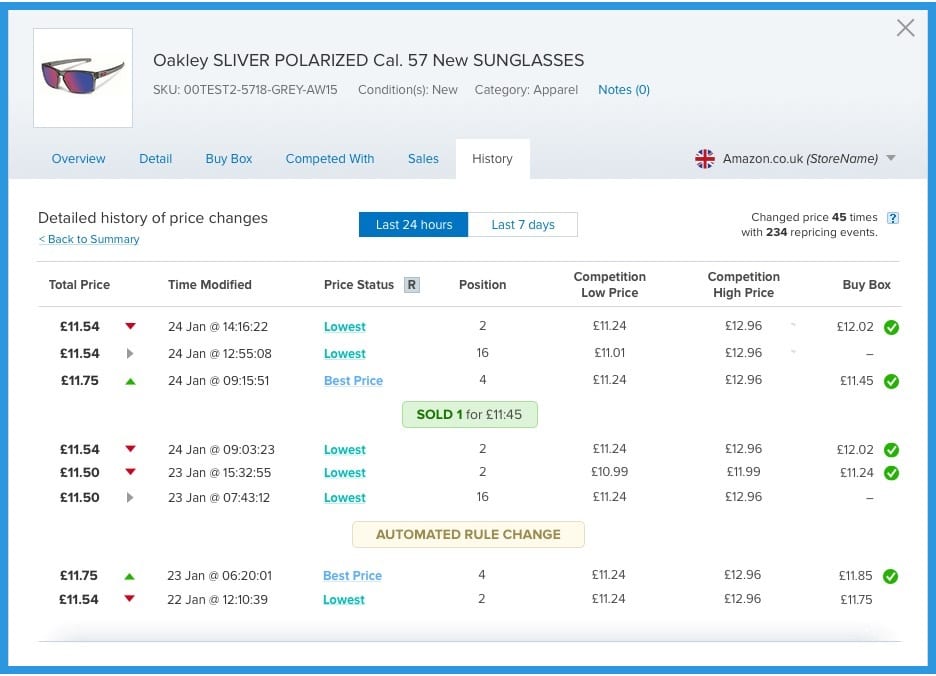Switch to Last 7 days range
The image size is (936, 676).
coord(522,225)
